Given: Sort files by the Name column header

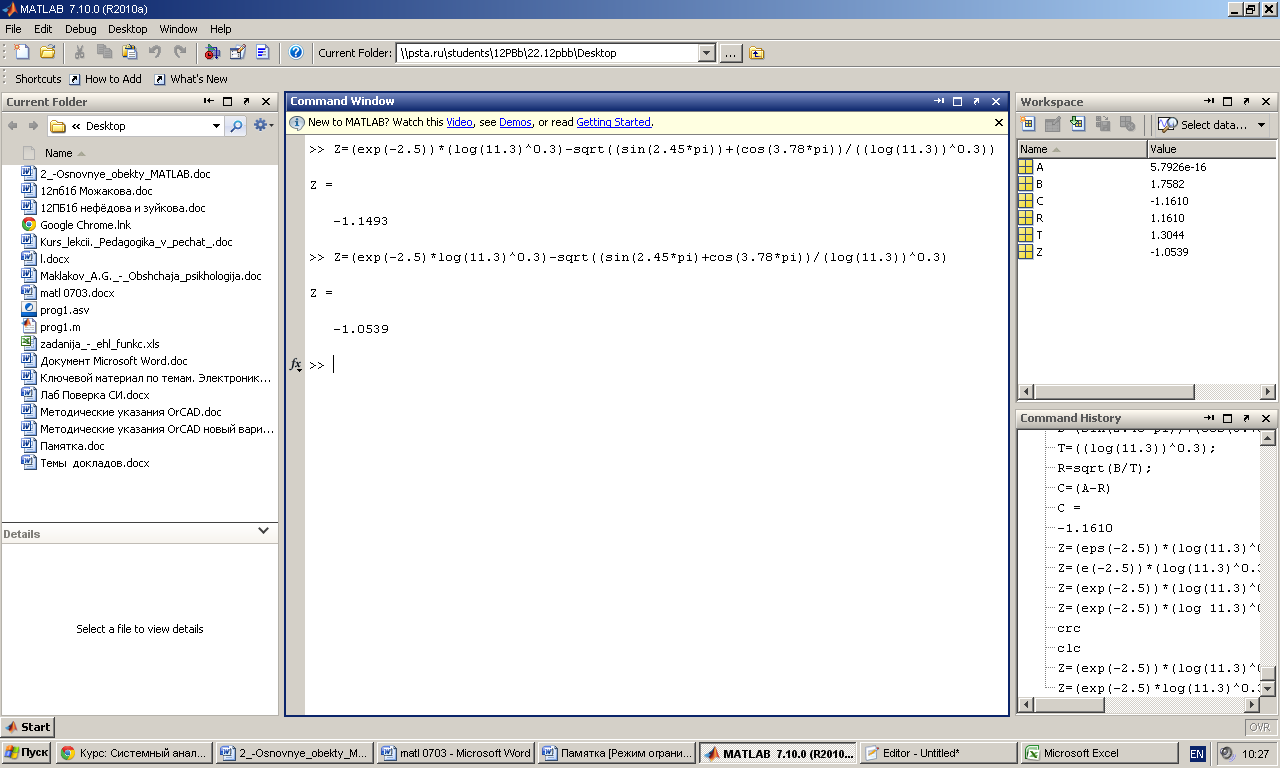Looking at the screenshot, I should [59, 153].
